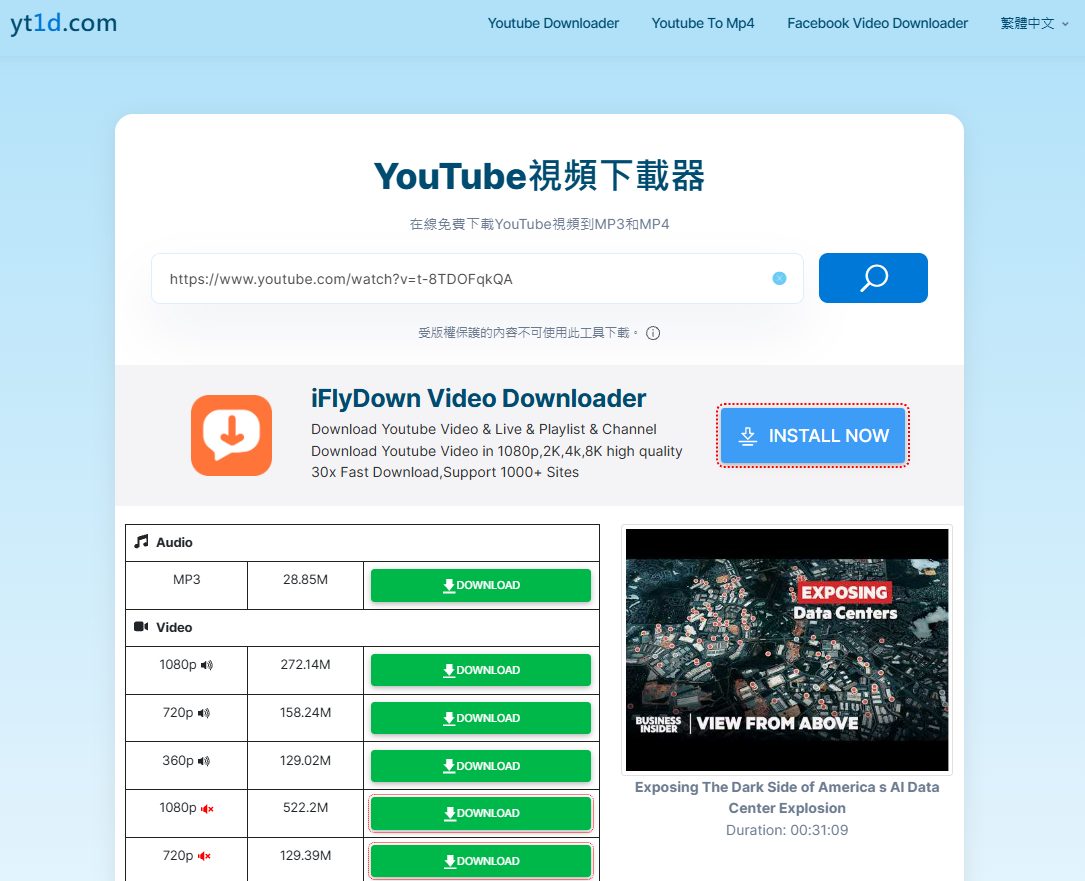Click the INSTALL NOW button
This screenshot has height=881, width=1085.
point(812,435)
